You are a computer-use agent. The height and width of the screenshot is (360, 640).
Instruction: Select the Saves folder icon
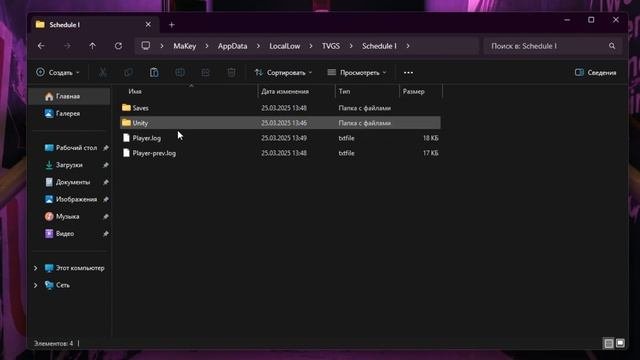[126, 108]
